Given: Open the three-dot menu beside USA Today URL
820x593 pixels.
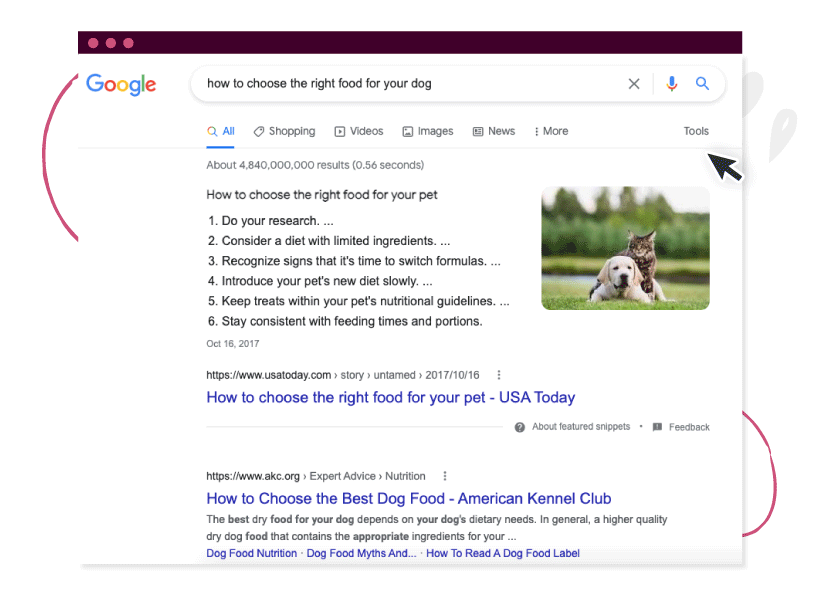Looking at the screenshot, I should 499,376.
